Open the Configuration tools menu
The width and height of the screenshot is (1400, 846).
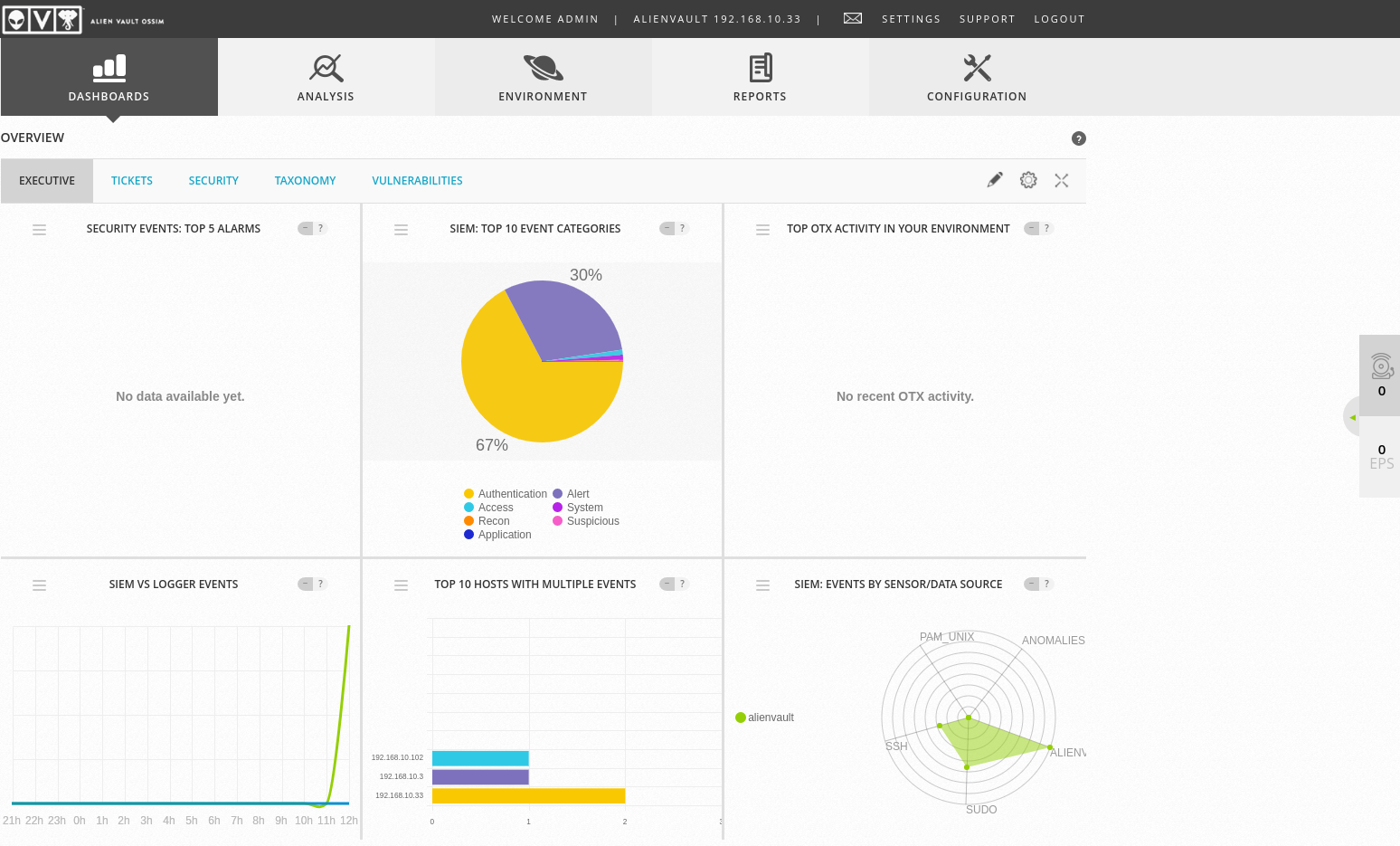977,77
